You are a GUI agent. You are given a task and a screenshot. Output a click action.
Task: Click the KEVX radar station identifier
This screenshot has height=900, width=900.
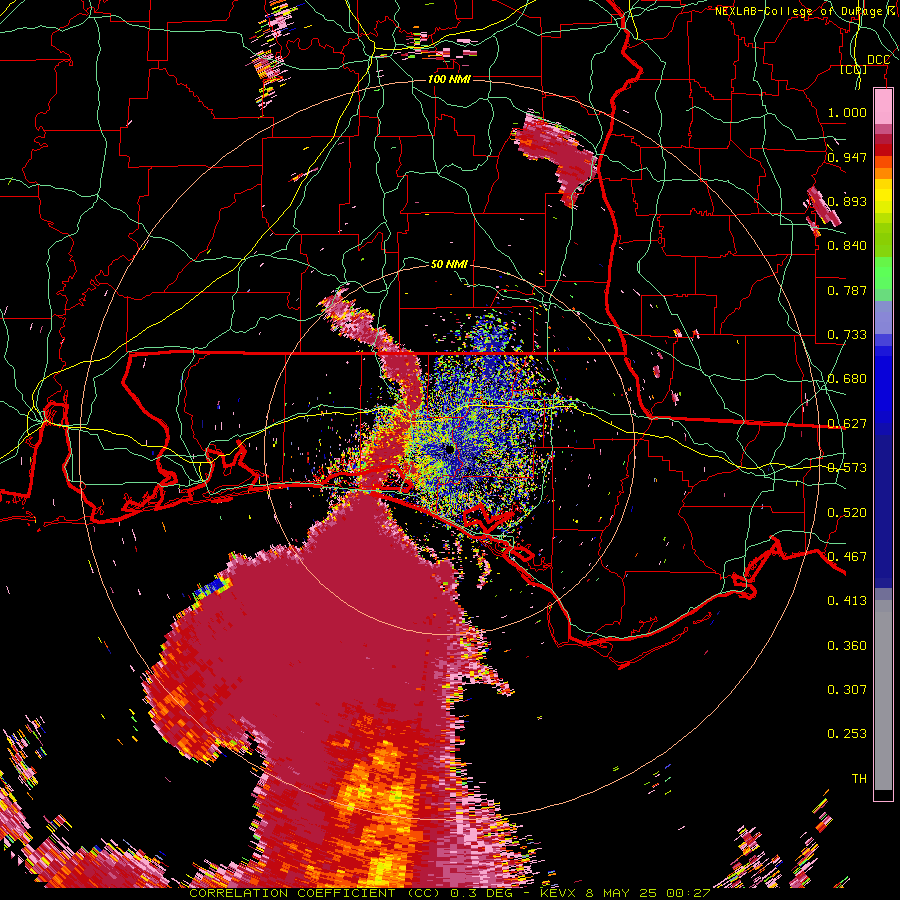[557, 893]
